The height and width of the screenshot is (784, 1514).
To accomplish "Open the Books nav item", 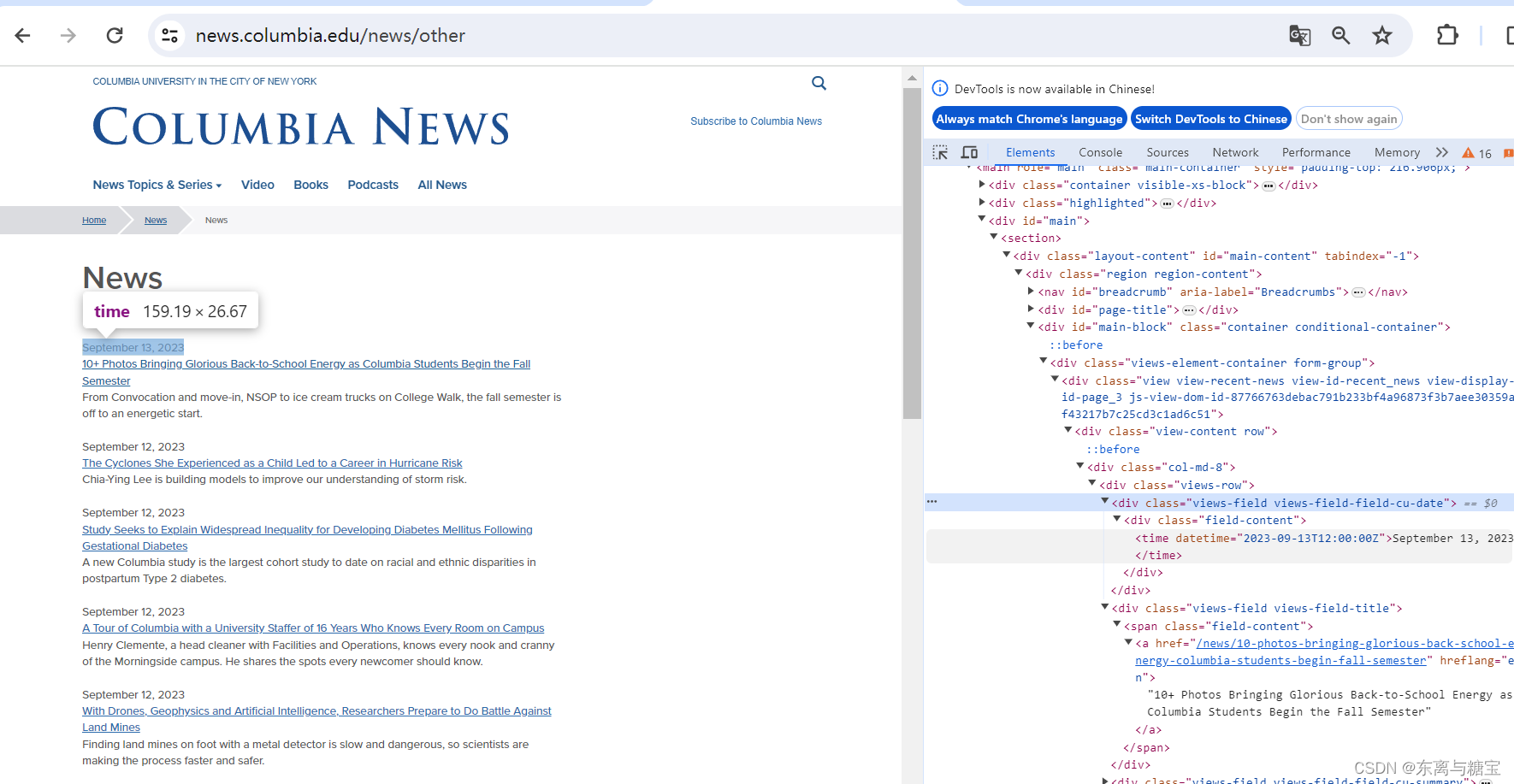I will 310,185.
